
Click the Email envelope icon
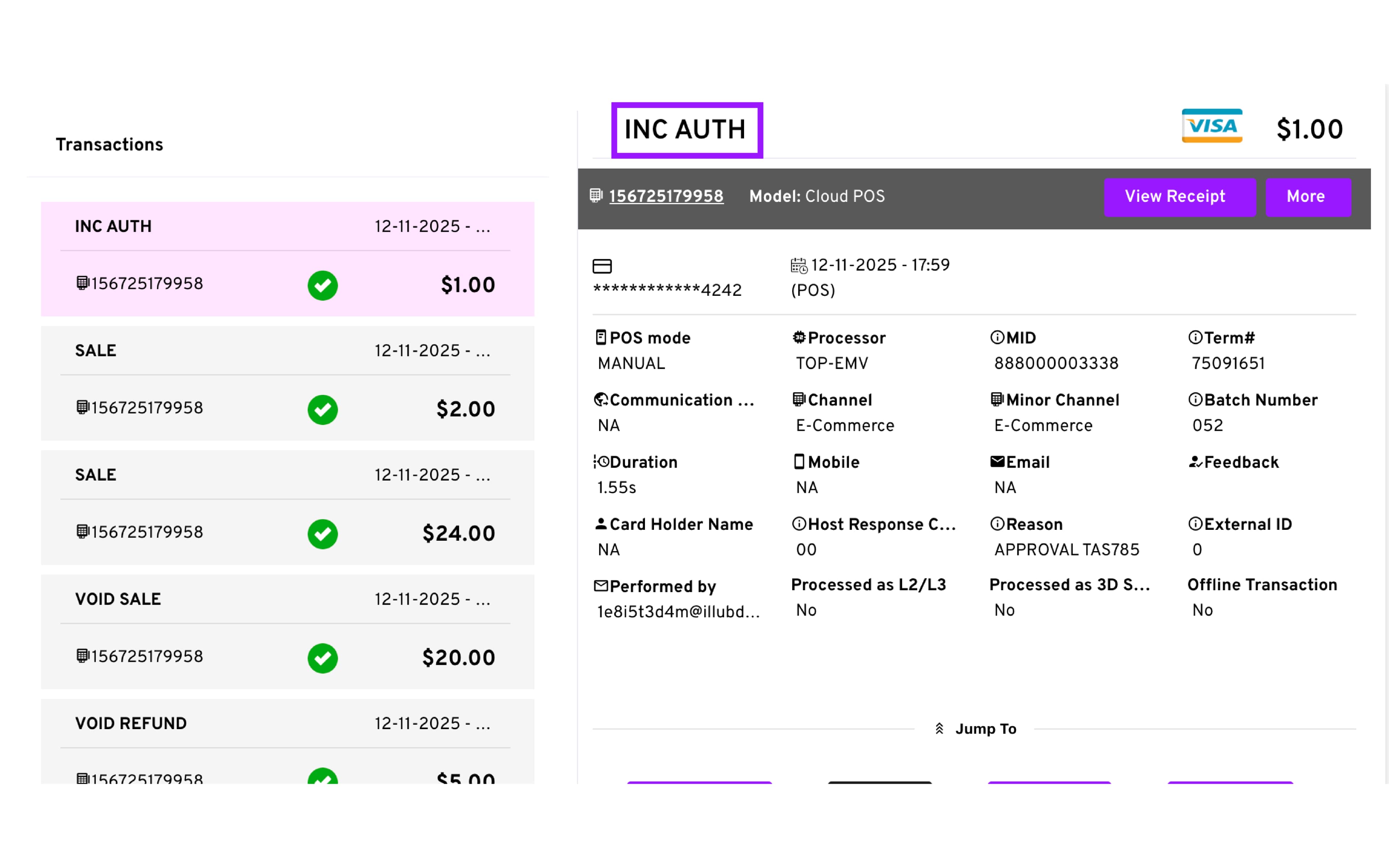pos(997,461)
